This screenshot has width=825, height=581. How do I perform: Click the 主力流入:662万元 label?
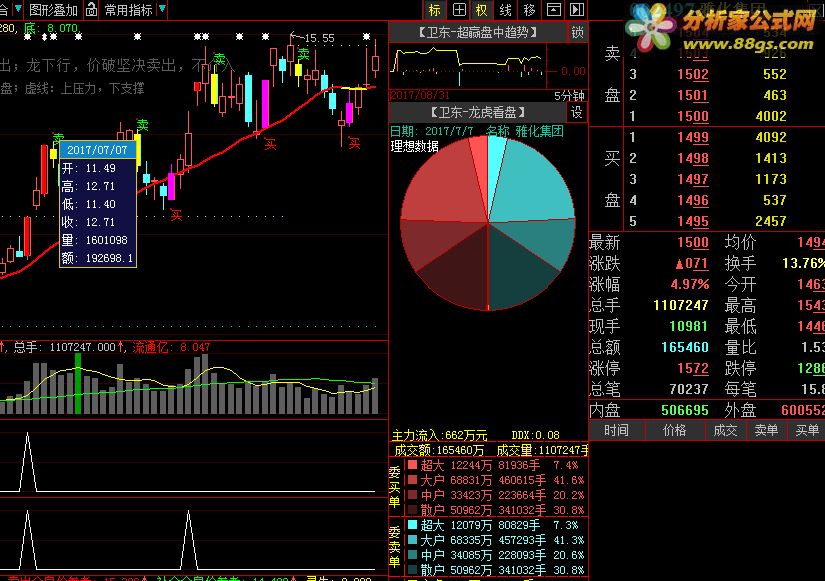pos(439,435)
